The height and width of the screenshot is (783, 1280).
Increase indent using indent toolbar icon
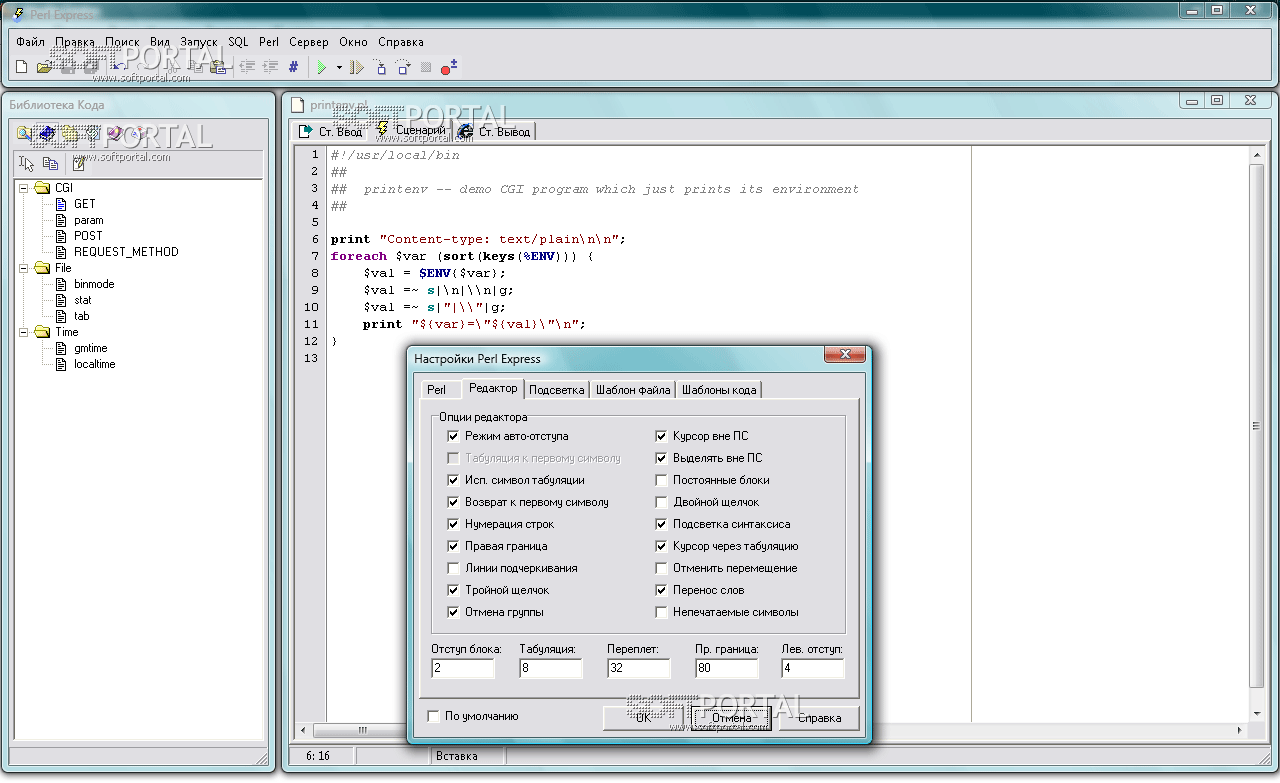[270, 67]
